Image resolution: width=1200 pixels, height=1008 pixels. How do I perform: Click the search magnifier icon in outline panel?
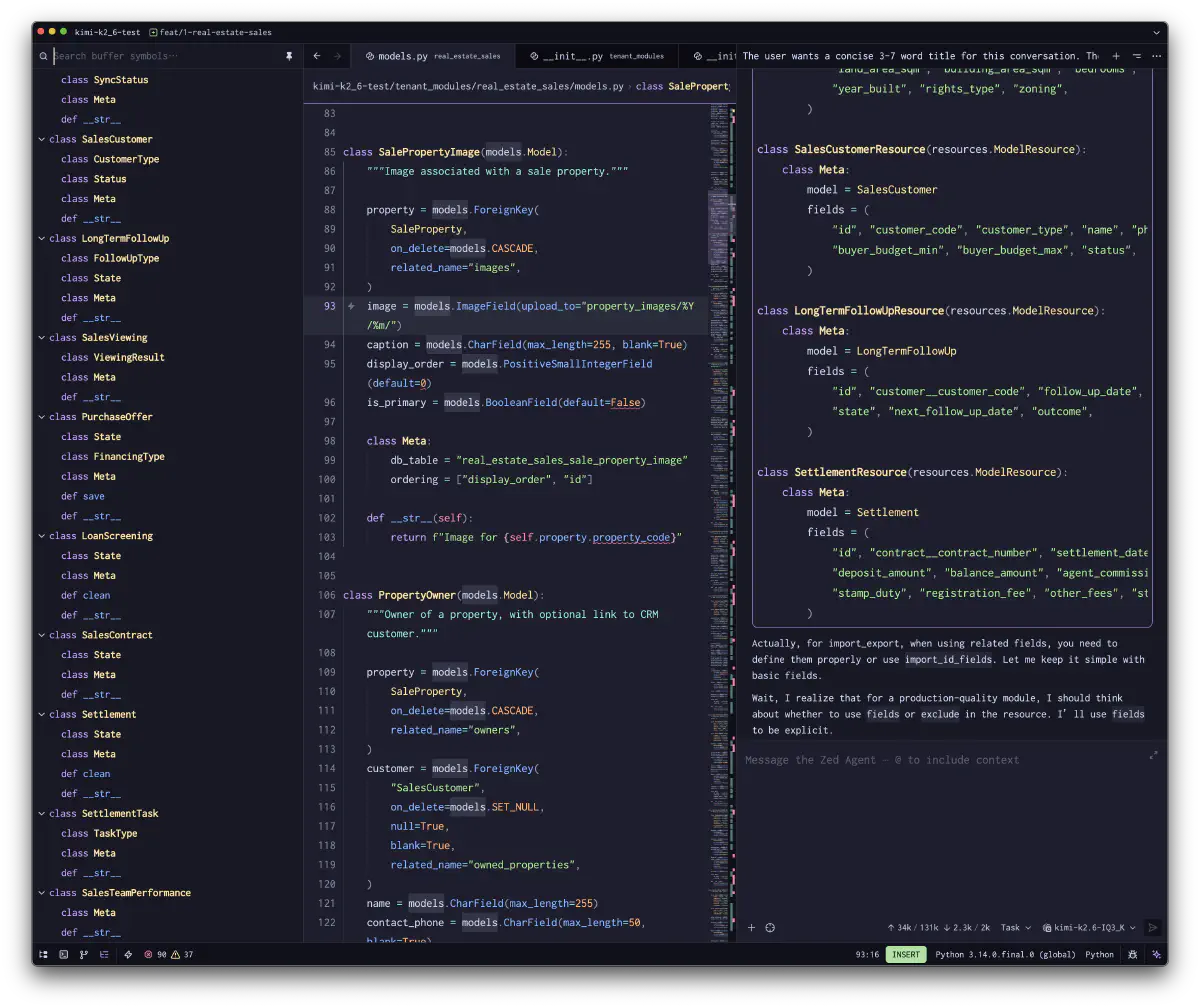tap(44, 56)
